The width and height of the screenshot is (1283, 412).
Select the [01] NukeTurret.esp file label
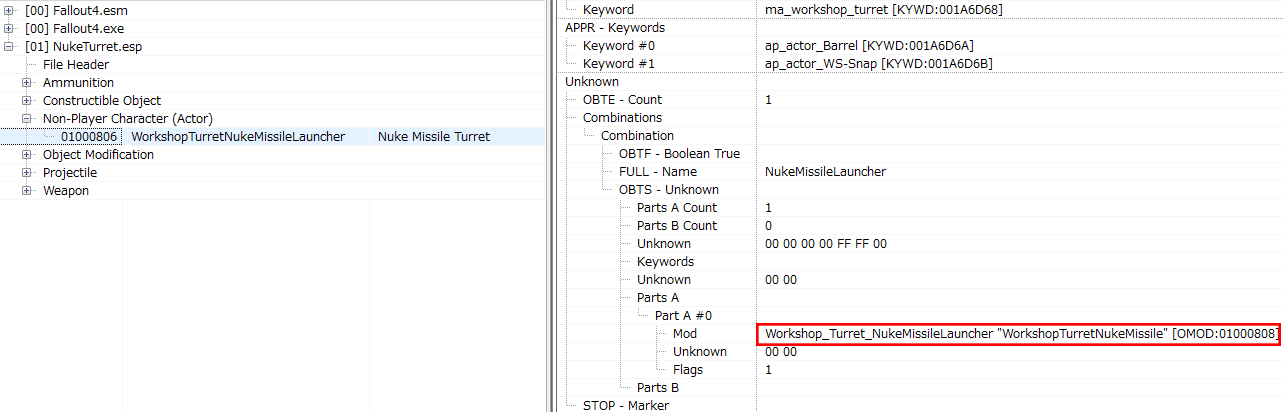click(x=82, y=46)
